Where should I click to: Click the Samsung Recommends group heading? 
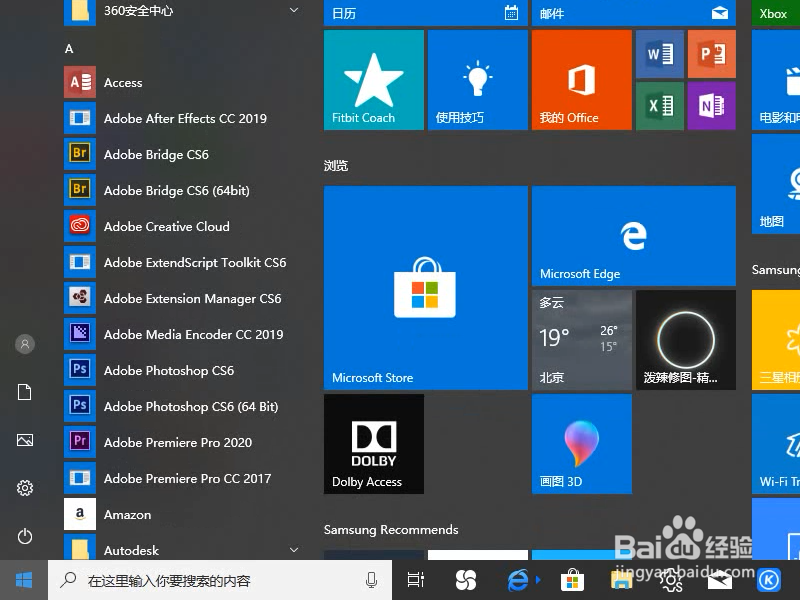point(391,530)
